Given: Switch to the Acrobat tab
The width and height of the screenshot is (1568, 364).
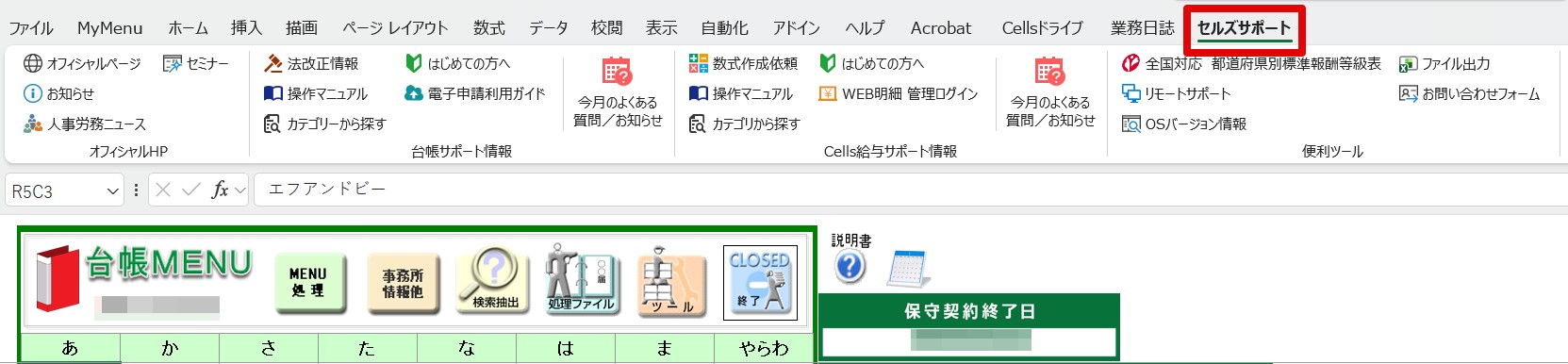Looking at the screenshot, I should (940, 28).
